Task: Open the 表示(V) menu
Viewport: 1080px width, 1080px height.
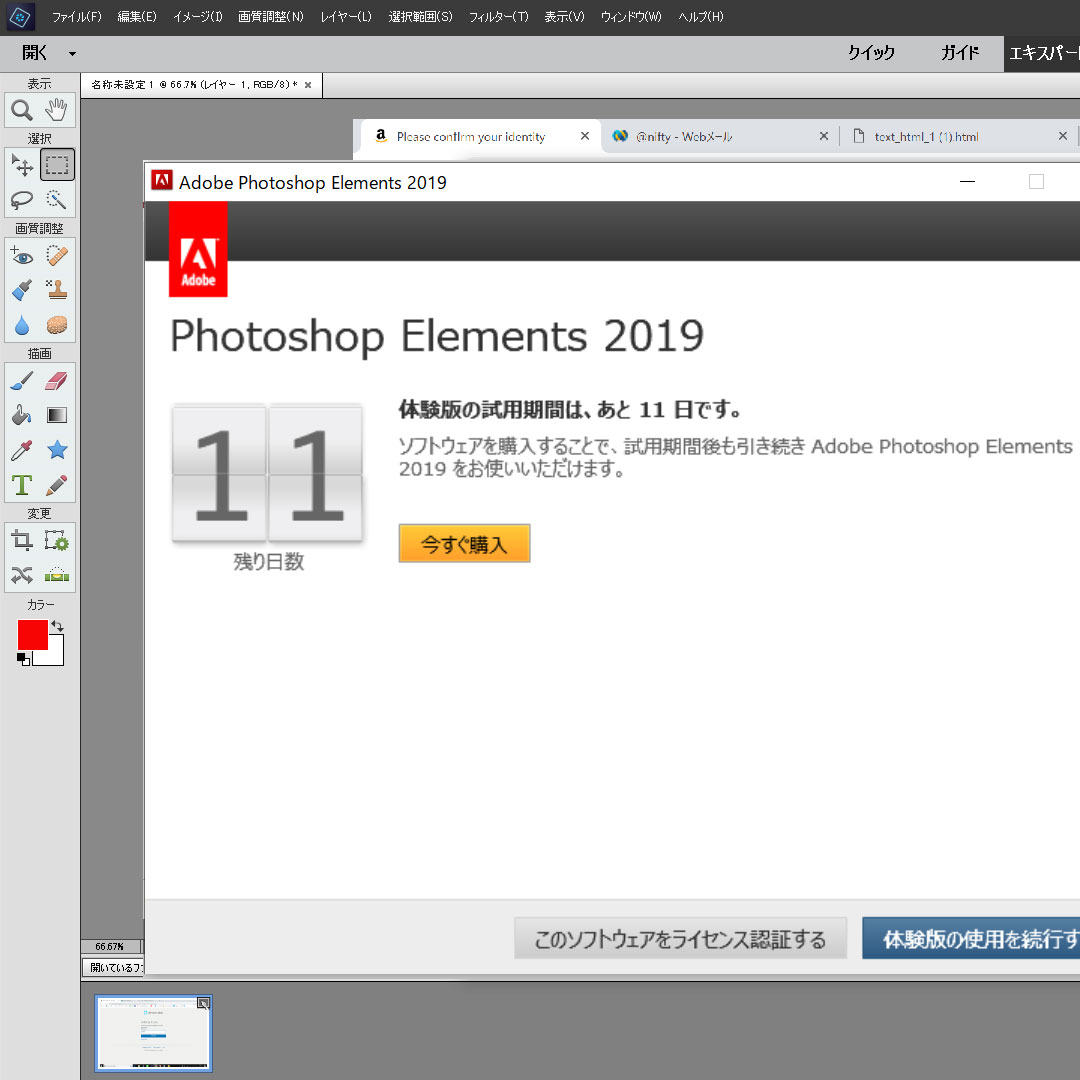Action: 564,17
